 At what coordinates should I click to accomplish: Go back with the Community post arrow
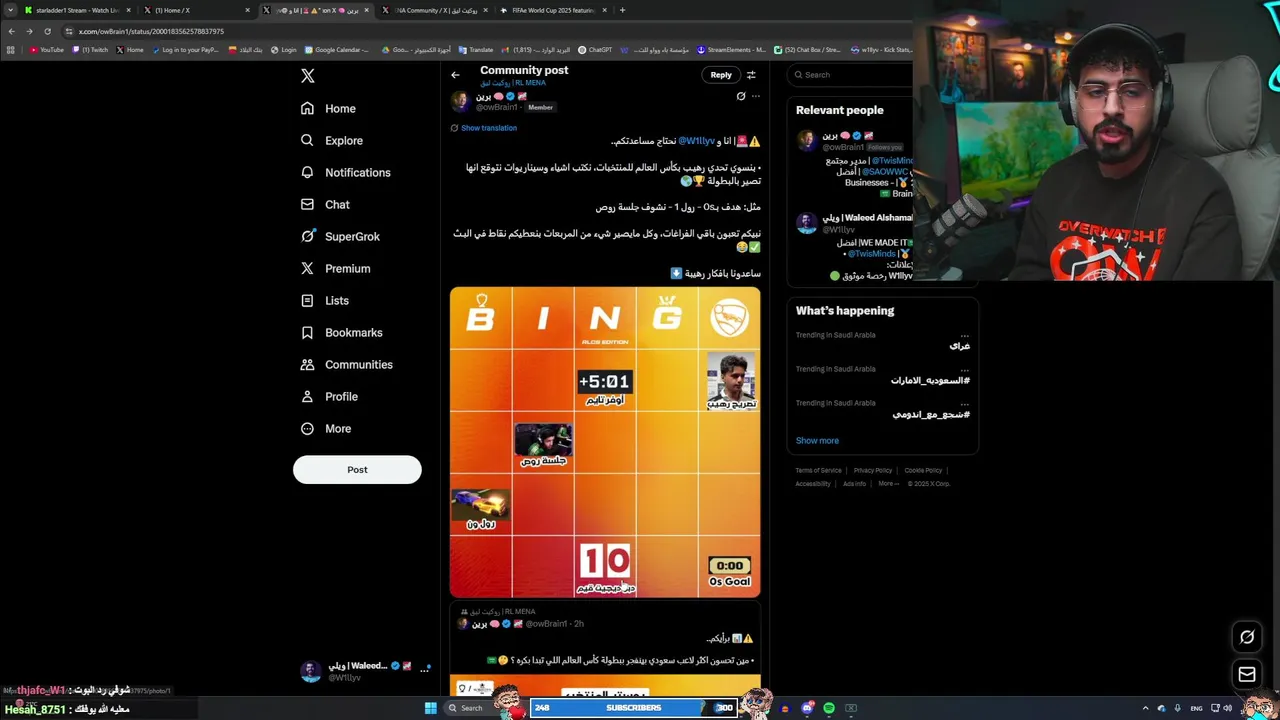tap(455, 74)
